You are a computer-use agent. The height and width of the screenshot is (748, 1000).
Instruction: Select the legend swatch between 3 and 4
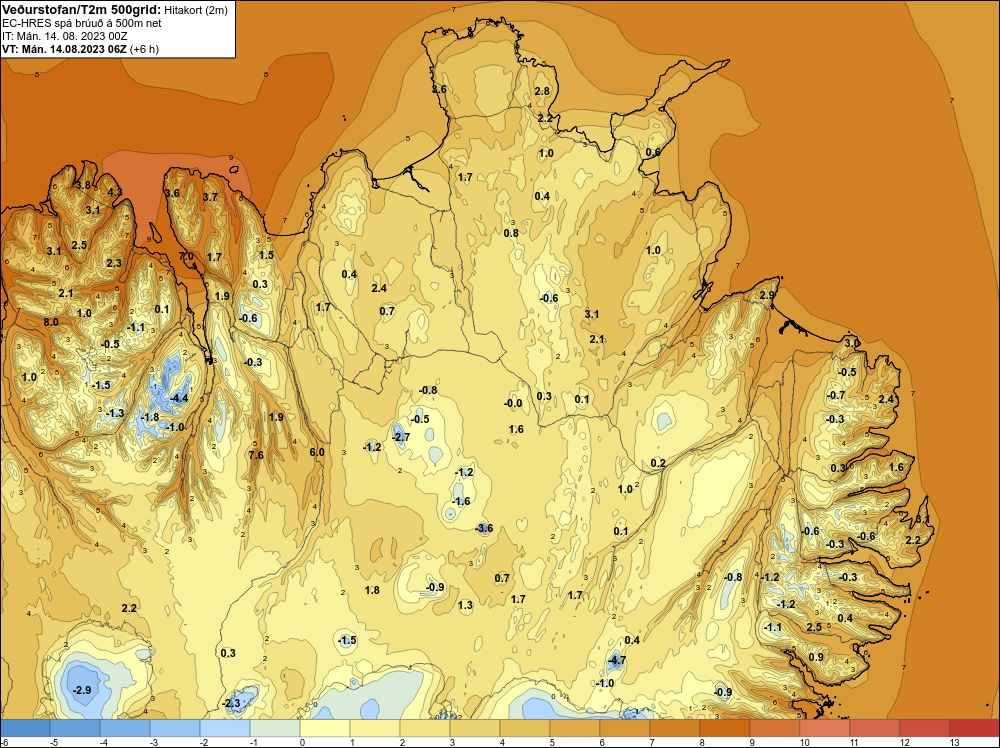coord(474,728)
